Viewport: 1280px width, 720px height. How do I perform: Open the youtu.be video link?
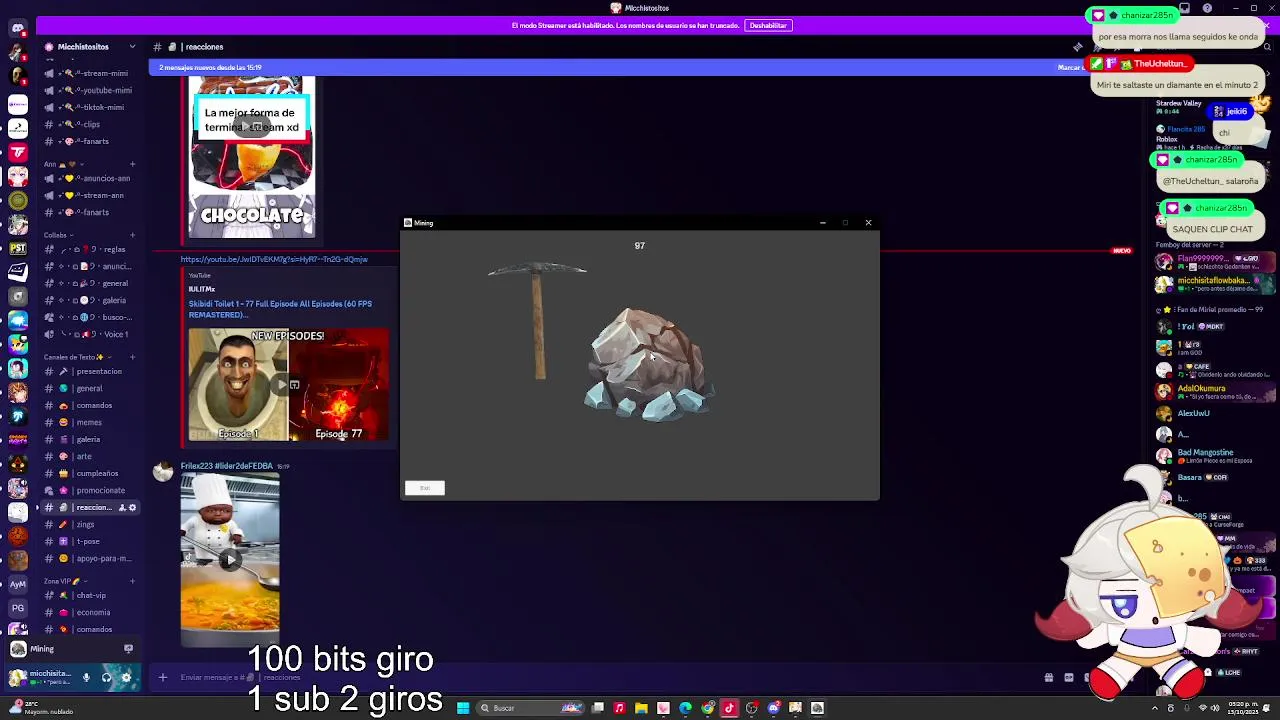click(x=274, y=259)
